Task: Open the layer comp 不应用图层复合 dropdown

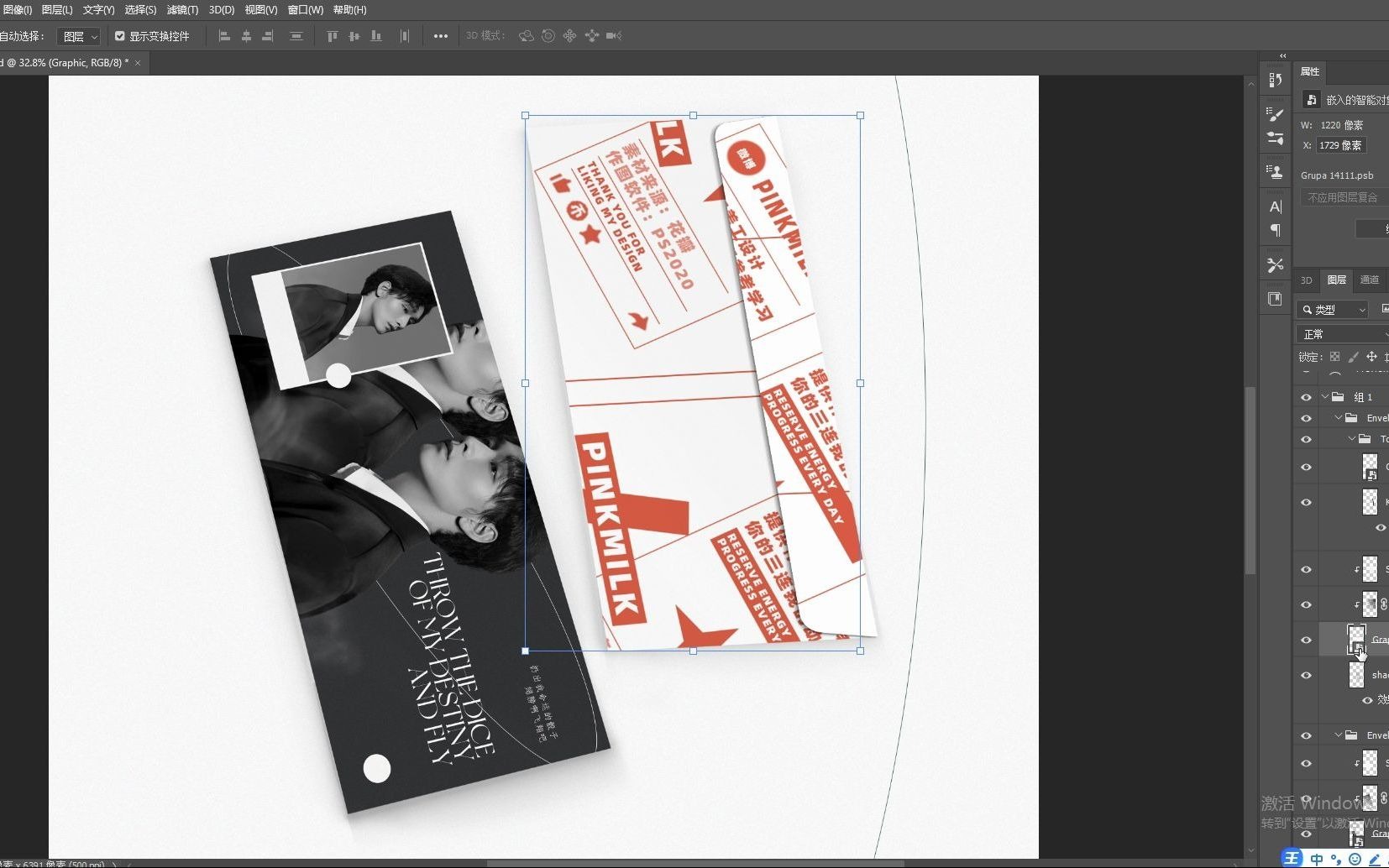Action: [1344, 197]
